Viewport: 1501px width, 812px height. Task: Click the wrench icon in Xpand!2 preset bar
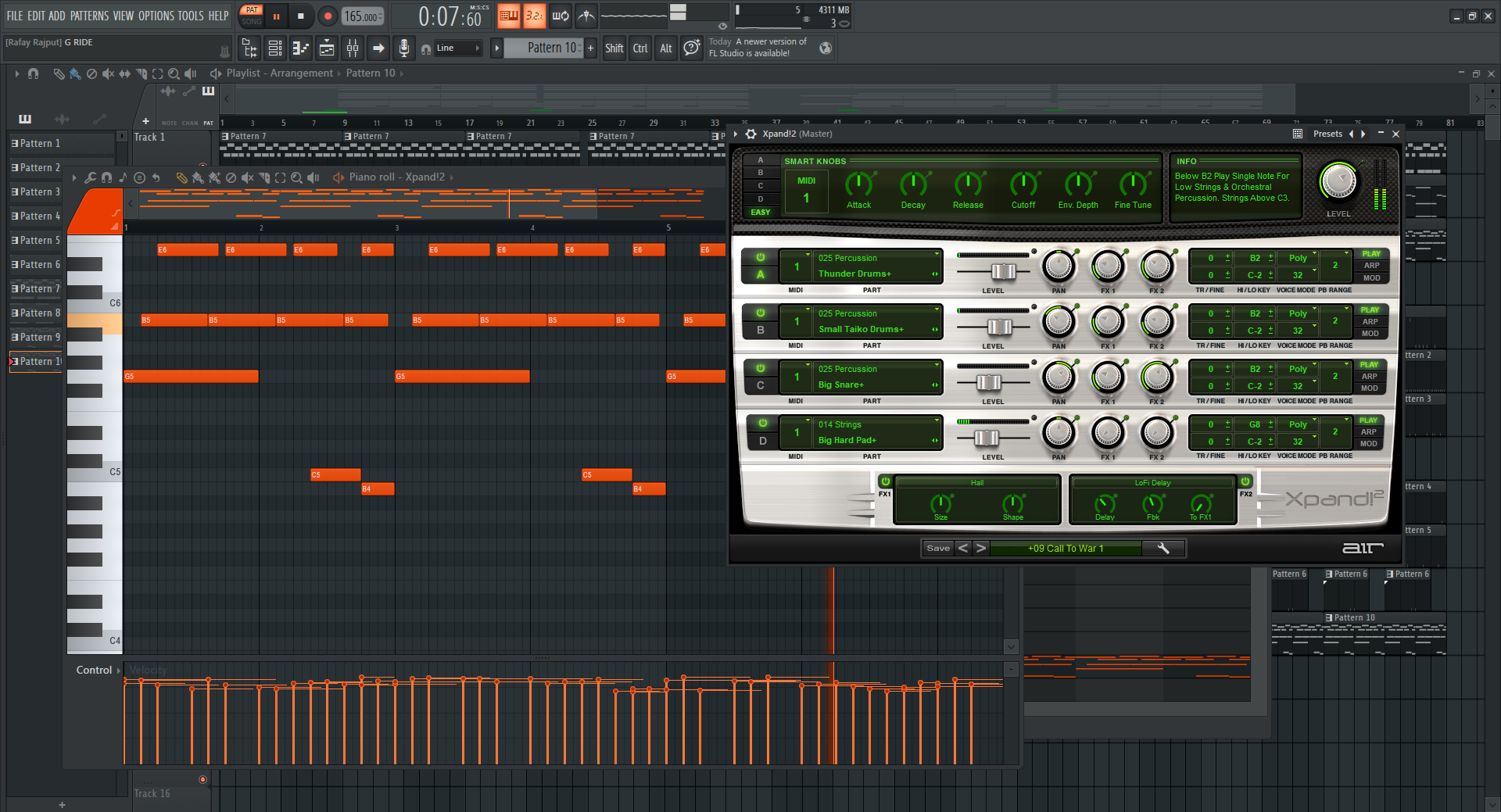point(1163,549)
